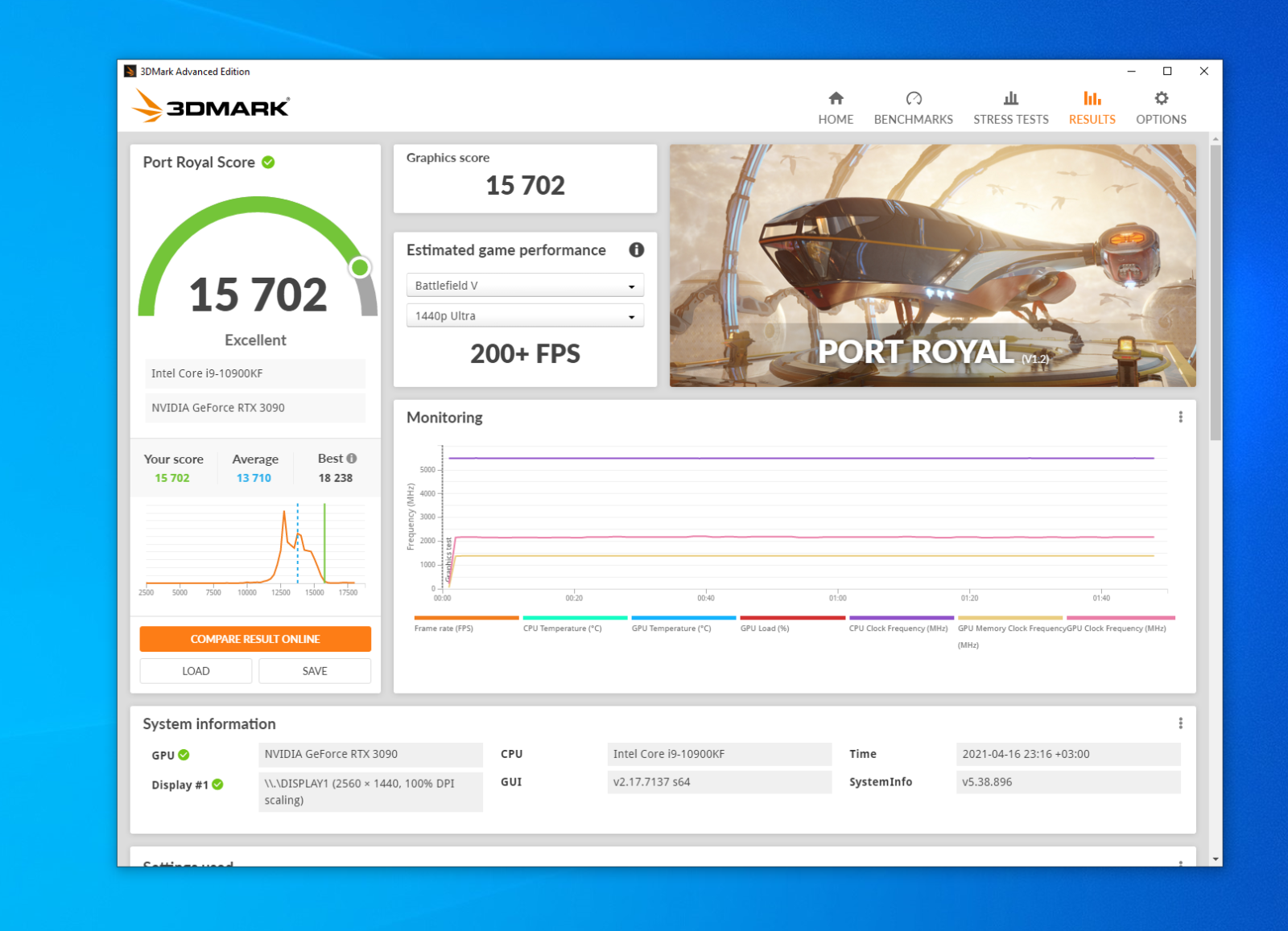Click the 3DMark title bar app icon

pyautogui.click(x=130, y=71)
